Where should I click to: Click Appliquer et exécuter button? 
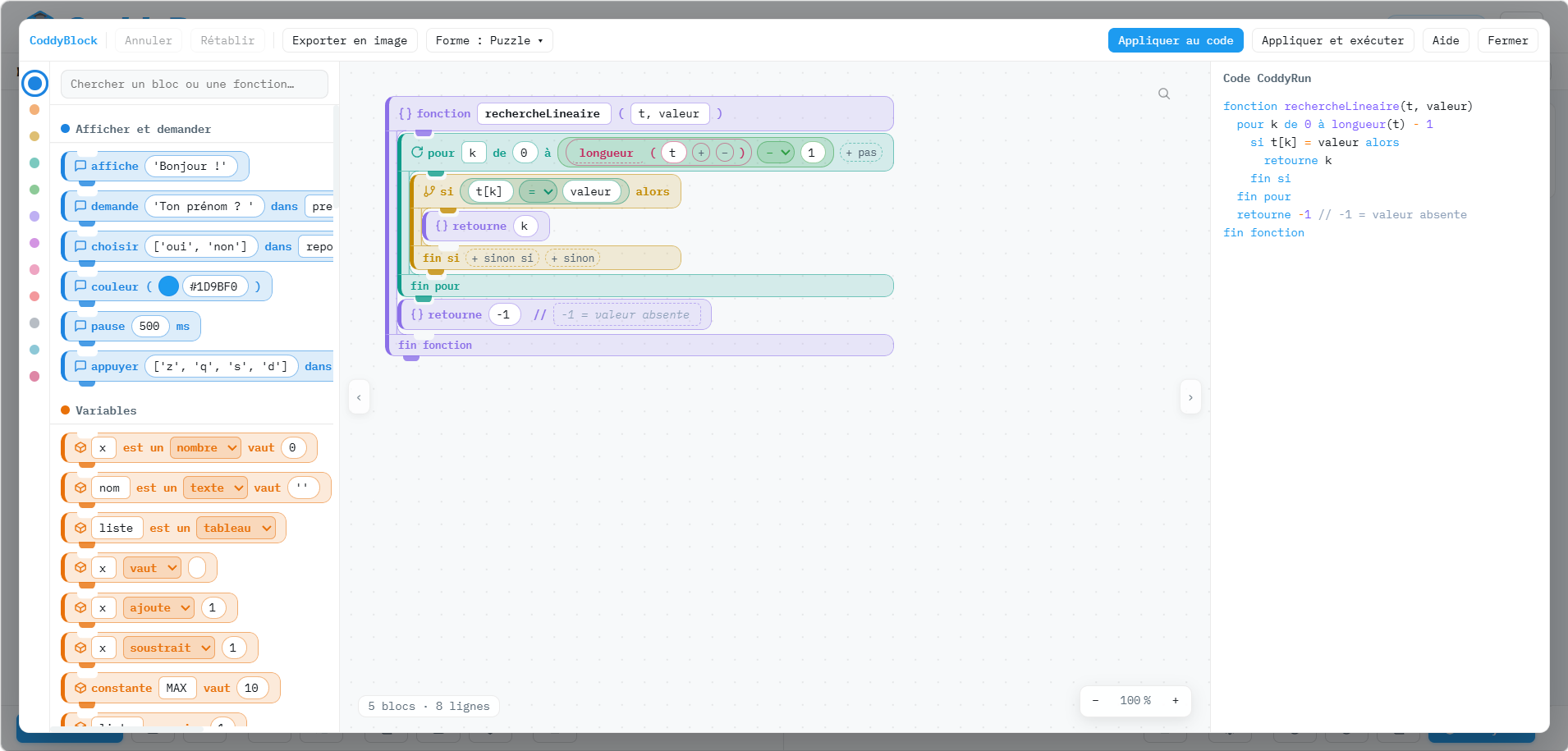pos(1332,40)
